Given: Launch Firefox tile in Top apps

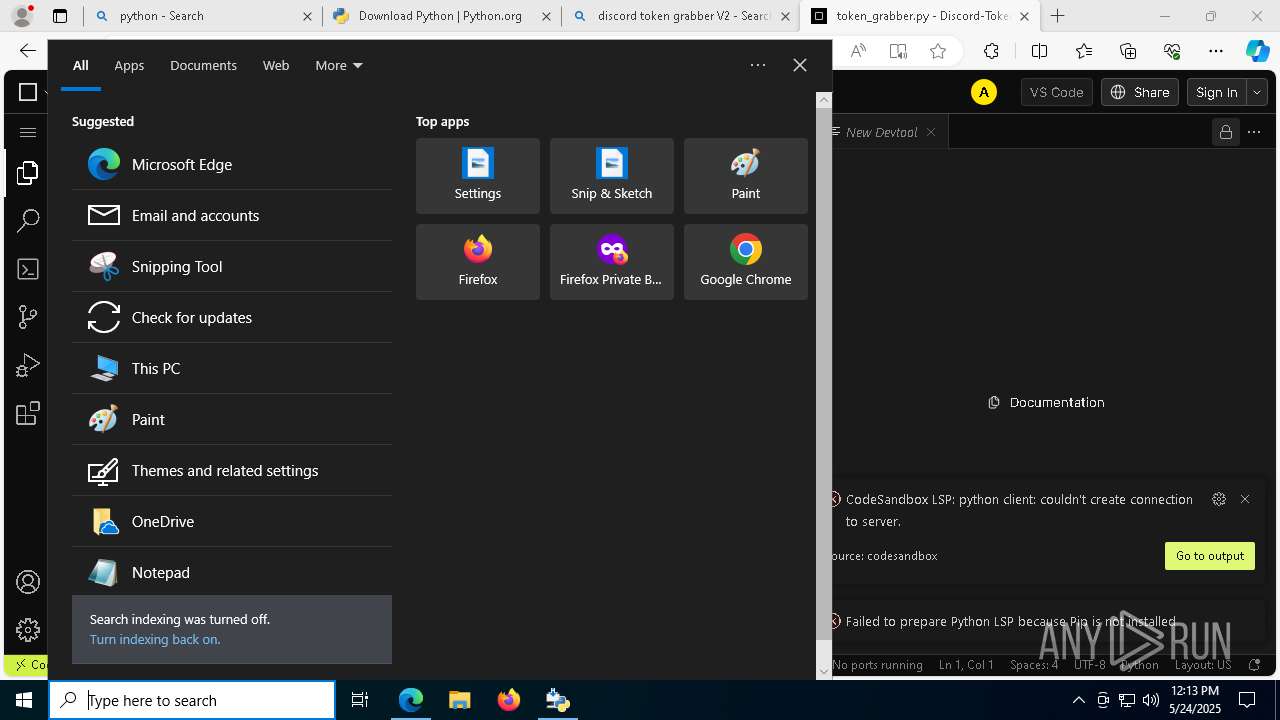Looking at the screenshot, I should 478,262.
